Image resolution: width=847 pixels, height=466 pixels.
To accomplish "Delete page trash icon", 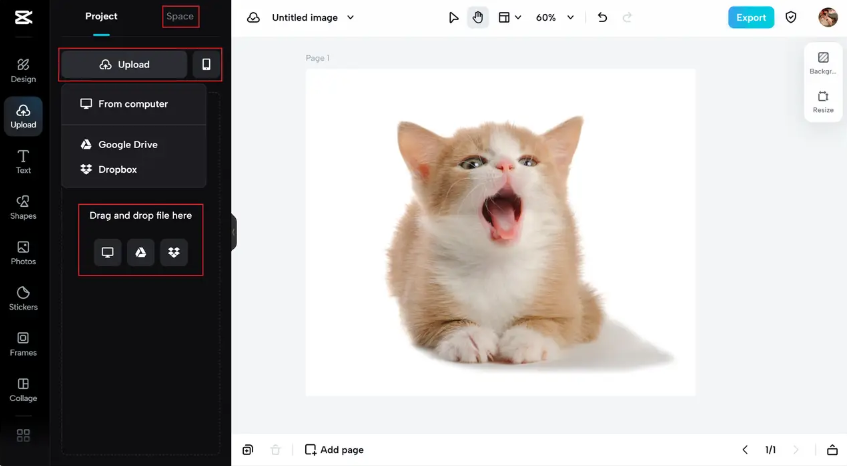I will [275, 449].
